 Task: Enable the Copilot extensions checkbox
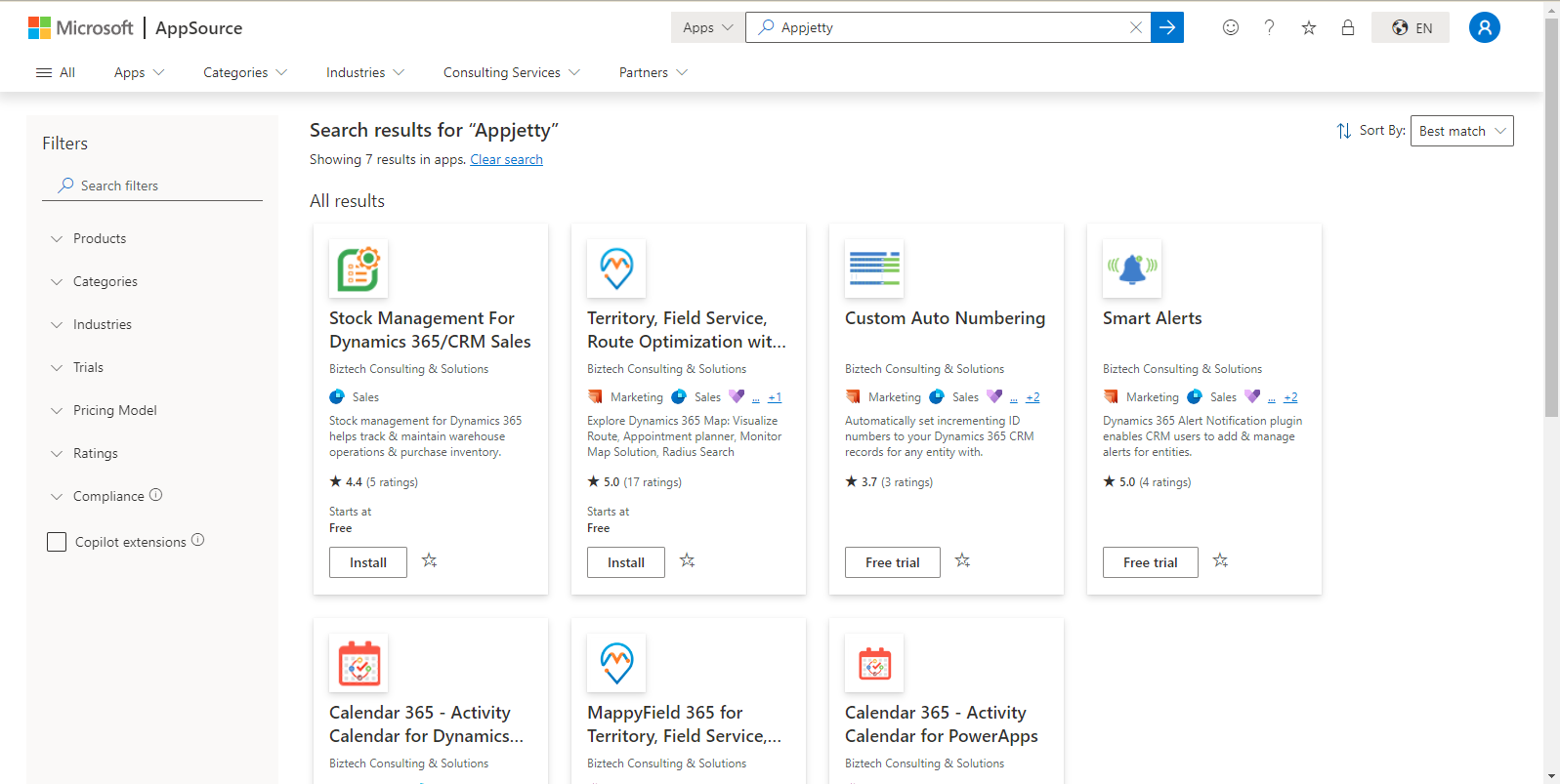pos(57,542)
